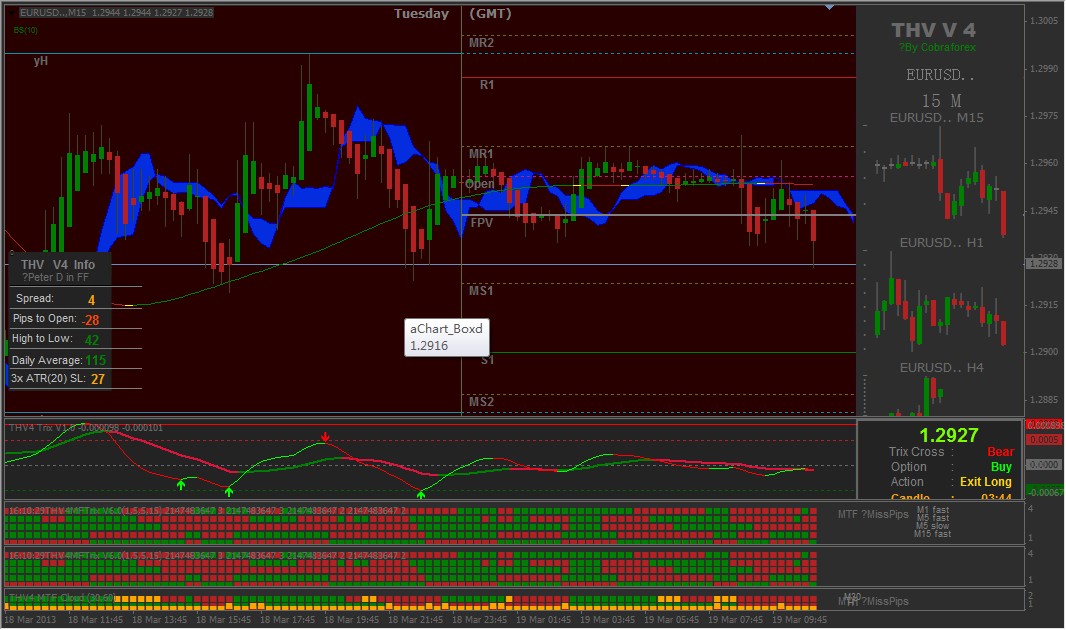Select the FPV pivot level label

click(x=481, y=222)
